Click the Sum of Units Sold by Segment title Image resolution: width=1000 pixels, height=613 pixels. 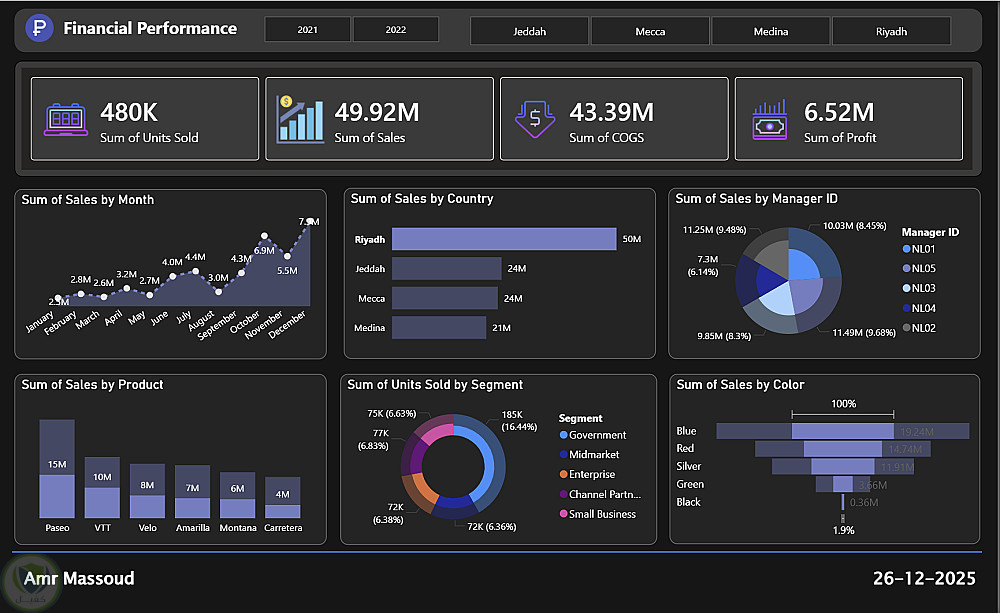(x=435, y=385)
